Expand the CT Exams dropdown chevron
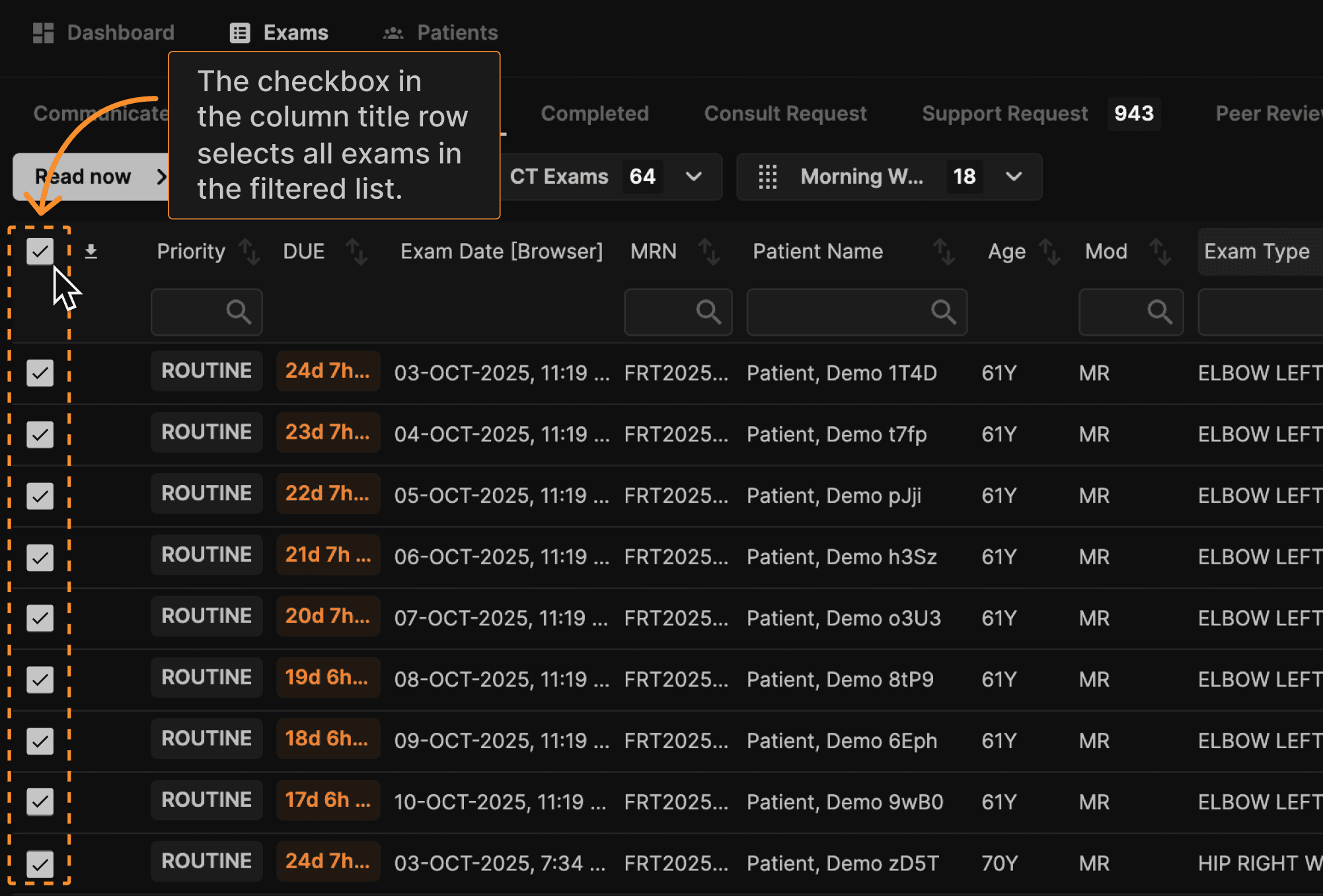This screenshot has height=896, width=1323. click(693, 176)
